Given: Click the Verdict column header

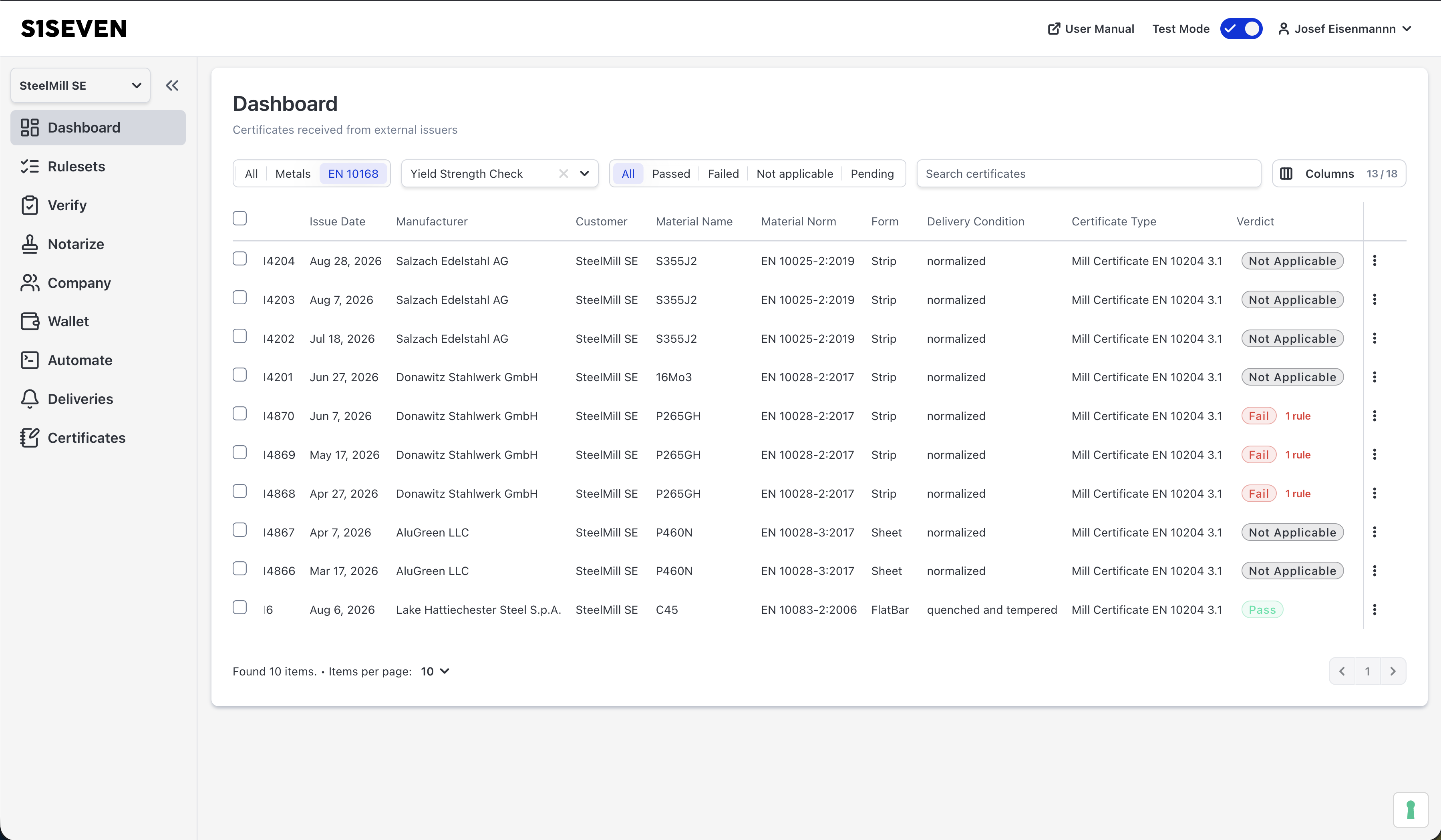Looking at the screenshot, I should point(1255,221).
